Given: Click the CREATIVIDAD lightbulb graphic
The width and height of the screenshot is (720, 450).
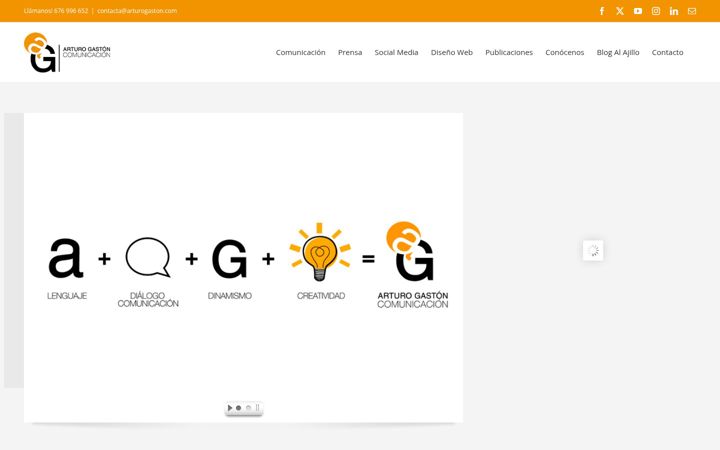Looking at the screenshot, I should (320, 252).
